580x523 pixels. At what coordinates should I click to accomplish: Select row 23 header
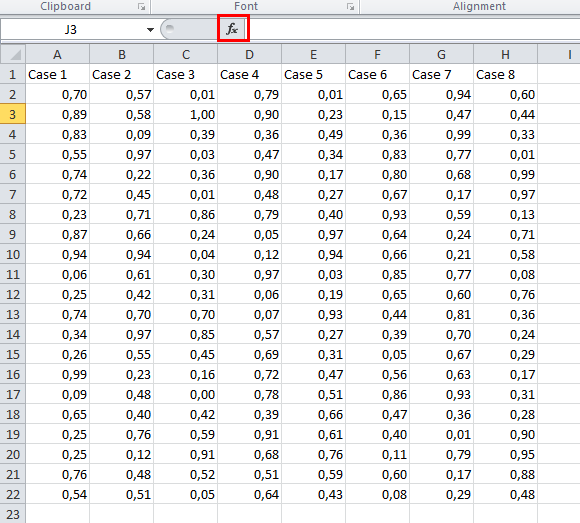(13, 514)
